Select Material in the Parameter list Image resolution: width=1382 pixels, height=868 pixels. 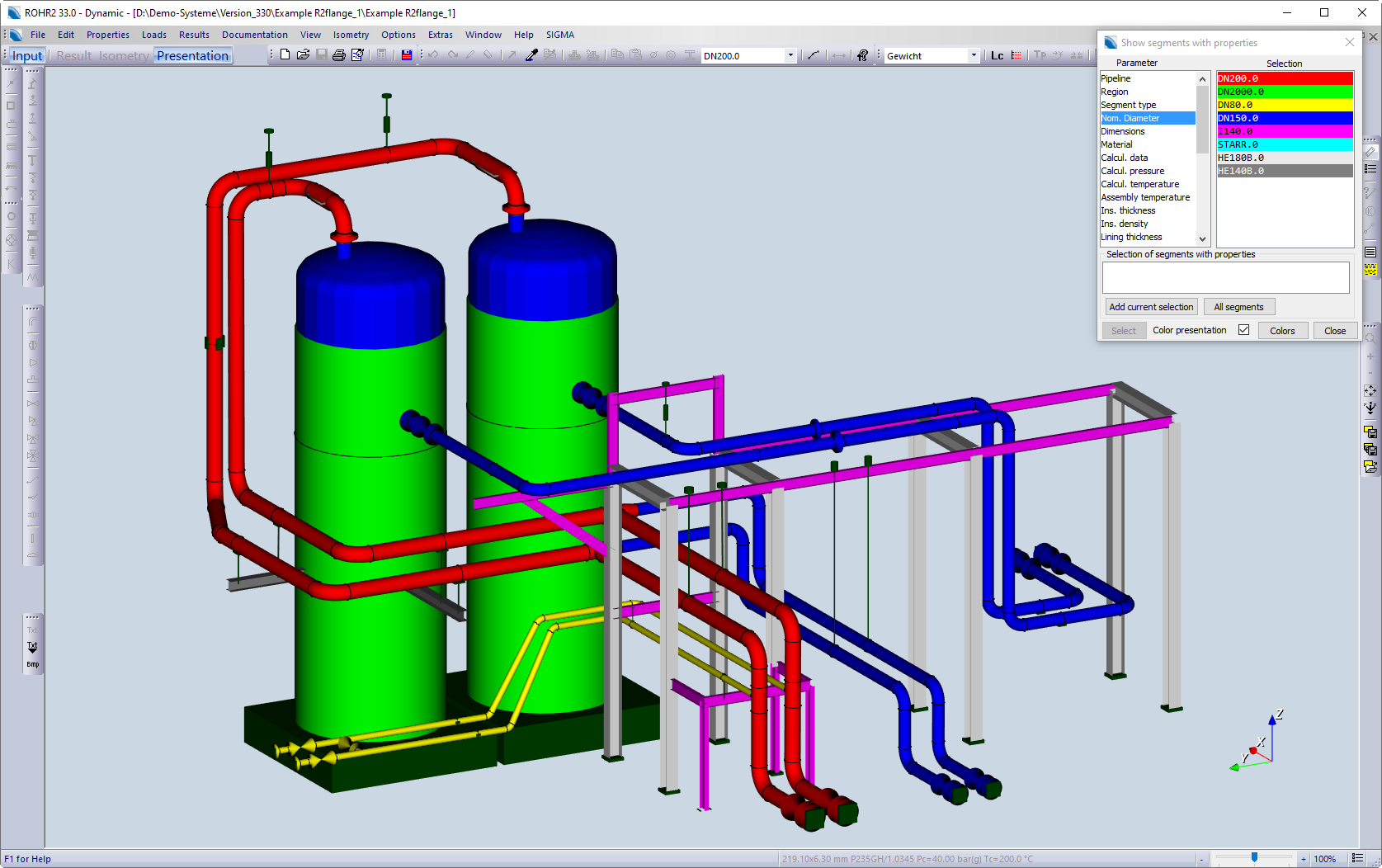pyautogui.click(x=1116, y=144)
